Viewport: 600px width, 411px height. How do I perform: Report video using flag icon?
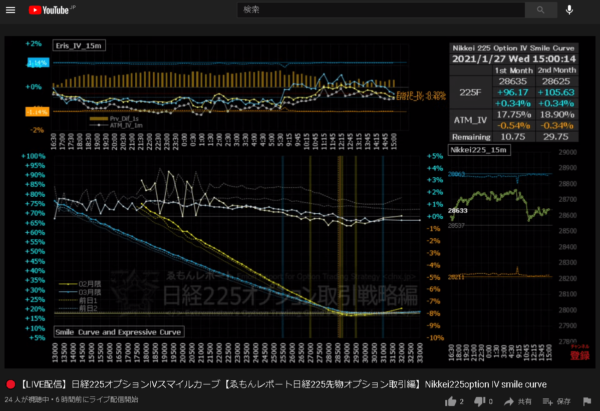coord(592,400)
